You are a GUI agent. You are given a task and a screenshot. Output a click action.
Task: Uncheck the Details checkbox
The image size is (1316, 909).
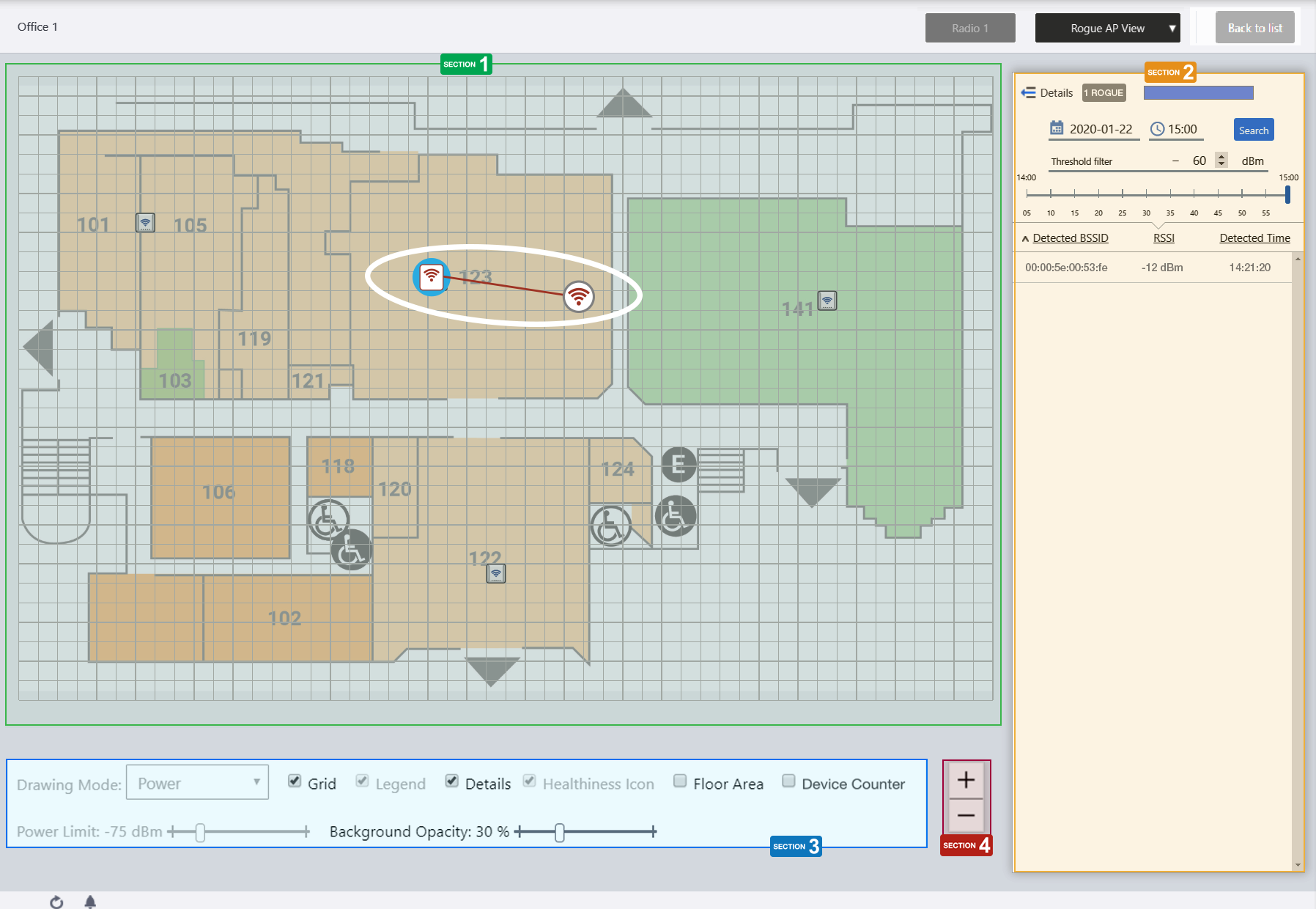click(x=452, y=781)
